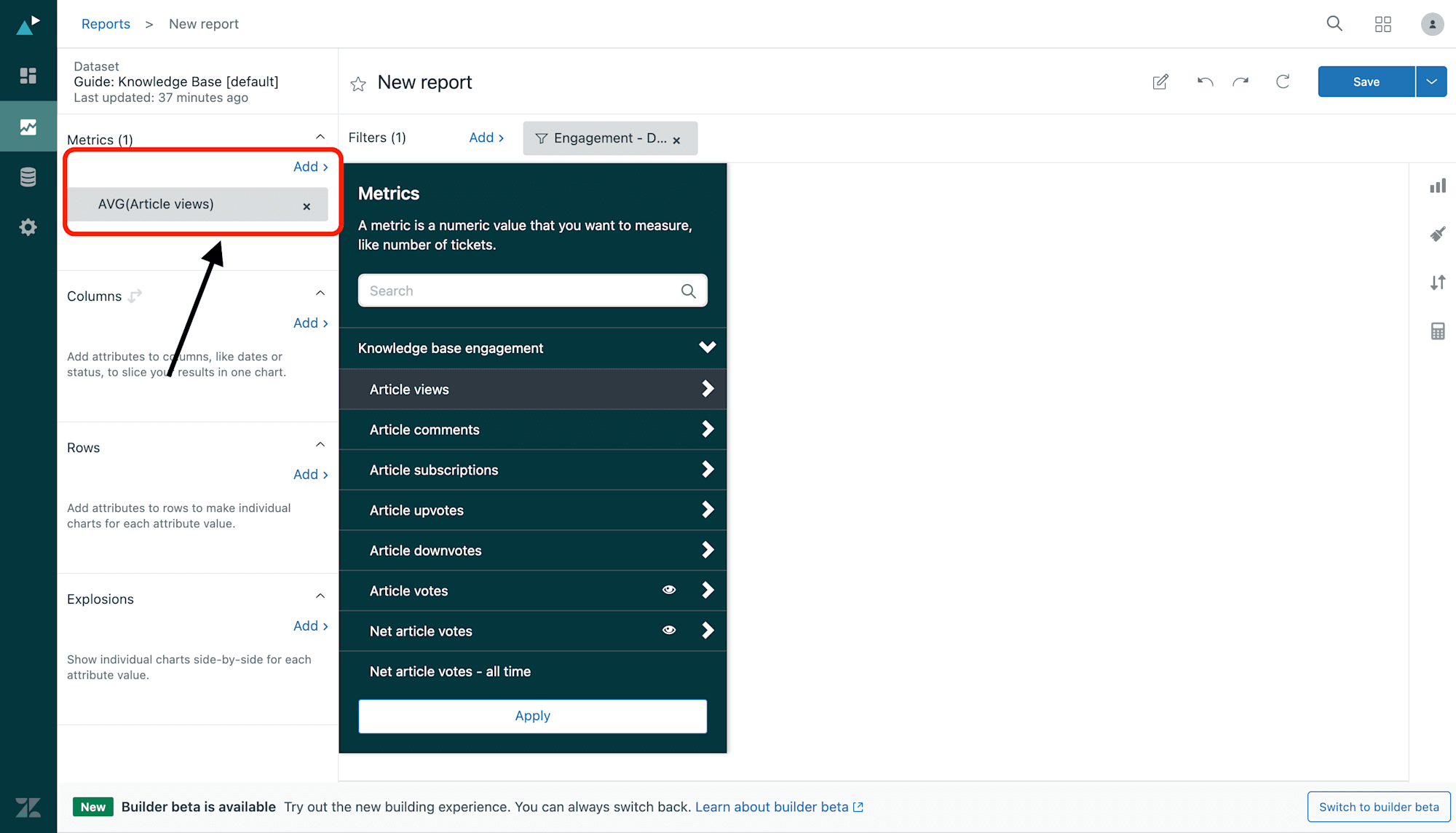The width and height of the screenshot is (1456, 833).
Task: Expand the Article comments submenu
Action: [x=707, y=429]
